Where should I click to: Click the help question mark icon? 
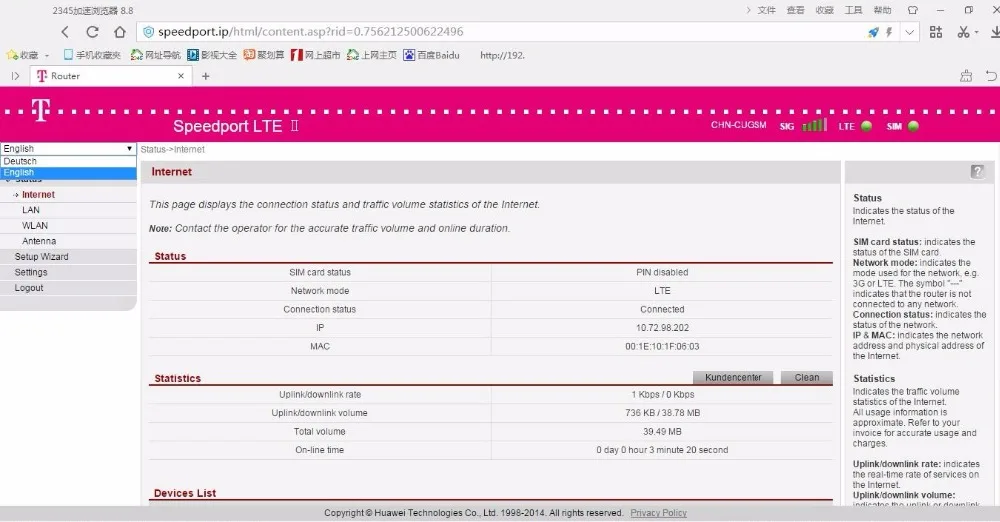(x=977, y=172)
